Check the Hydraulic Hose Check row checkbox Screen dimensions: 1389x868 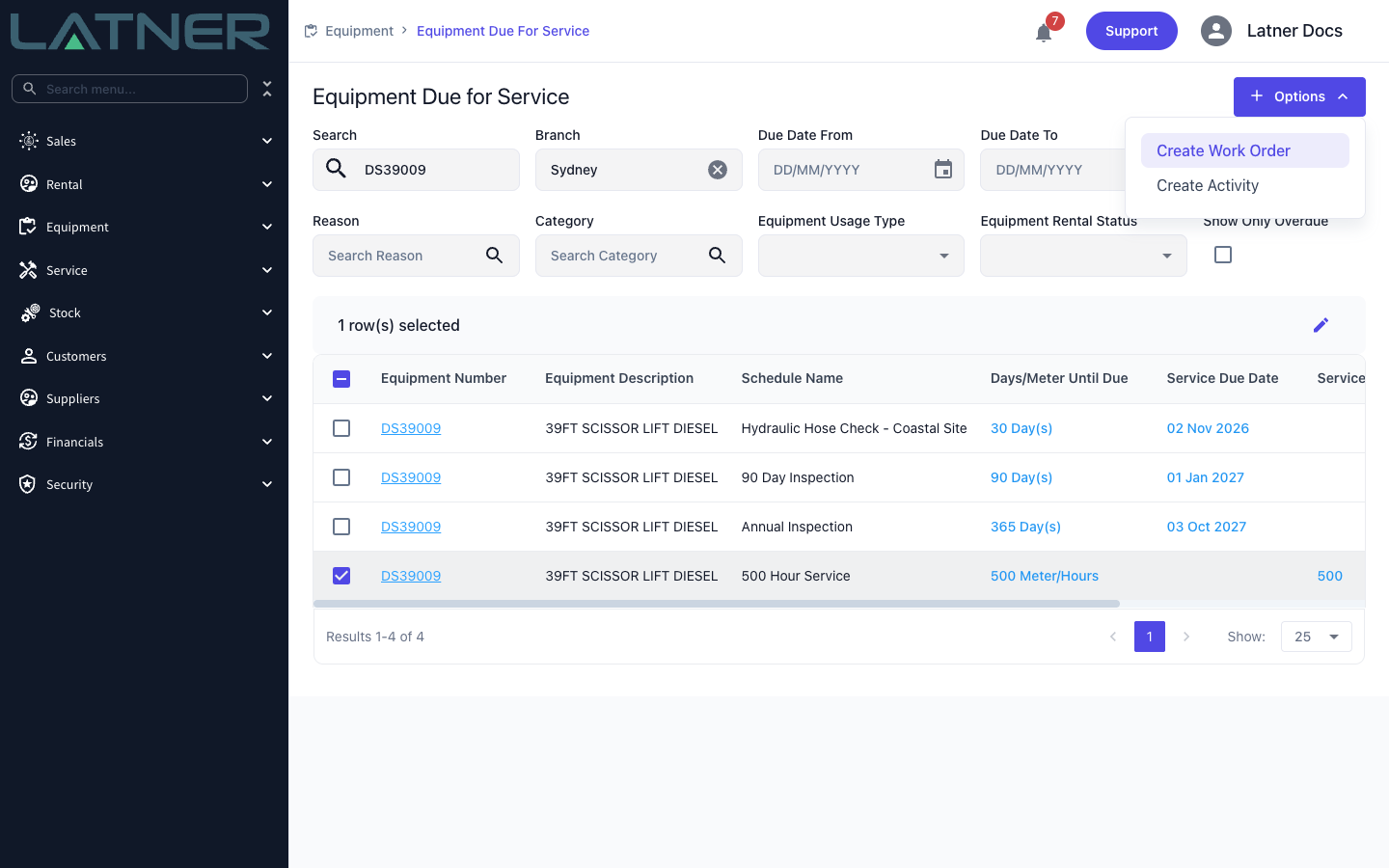point(341,428)
